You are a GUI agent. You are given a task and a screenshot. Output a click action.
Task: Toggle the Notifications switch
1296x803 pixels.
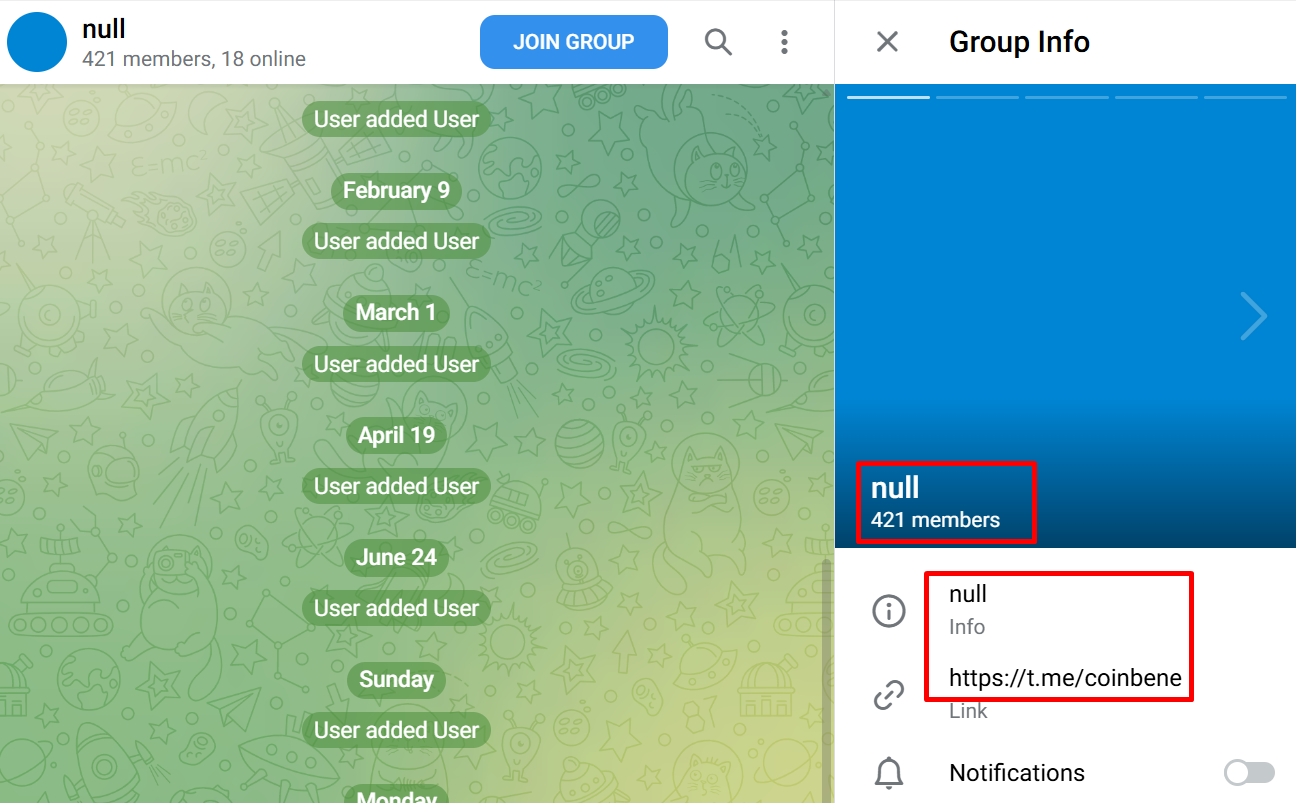[1250, 773]
